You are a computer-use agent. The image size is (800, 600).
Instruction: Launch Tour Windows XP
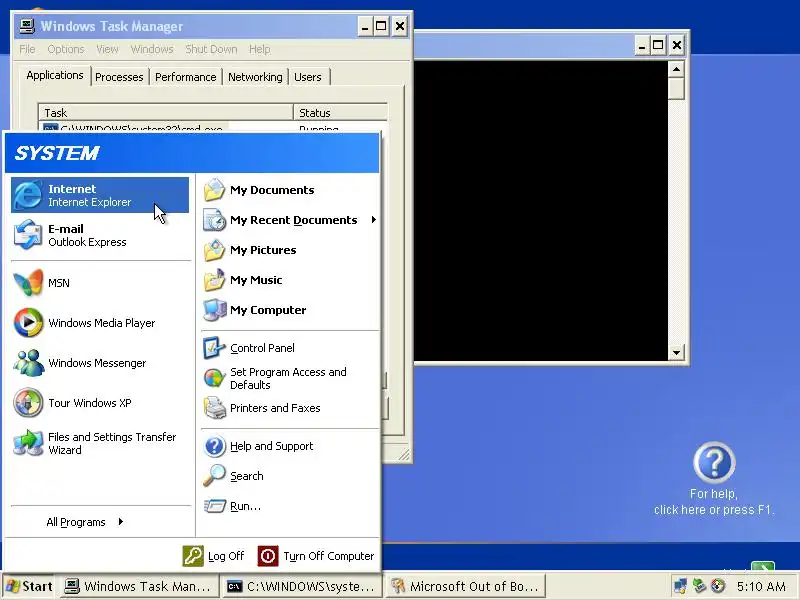[x=100, y=403]
